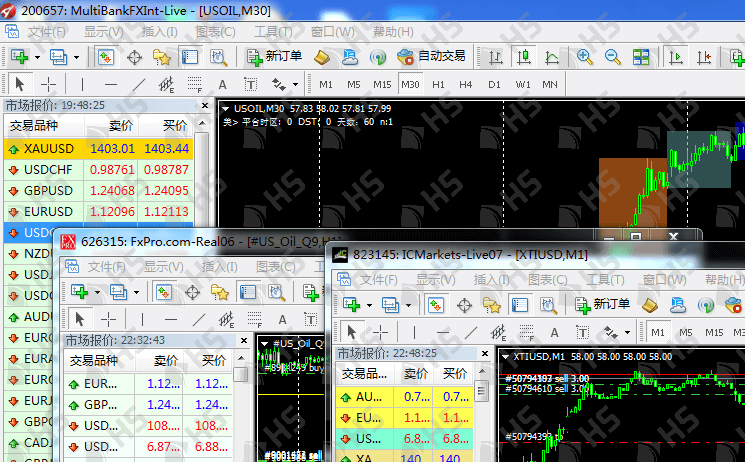Click tile windows icon in MultiBank toolbar

click(x=640, y=58)
